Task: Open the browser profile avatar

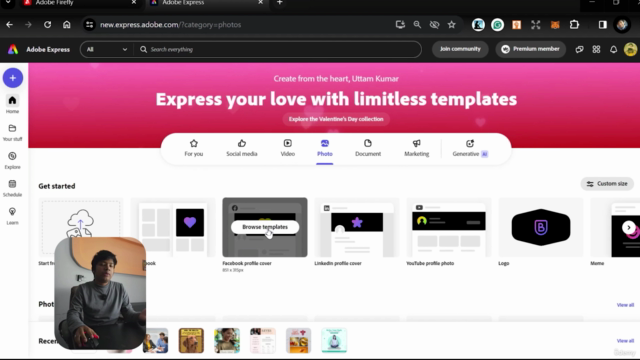Action: [x=622, y=25]
